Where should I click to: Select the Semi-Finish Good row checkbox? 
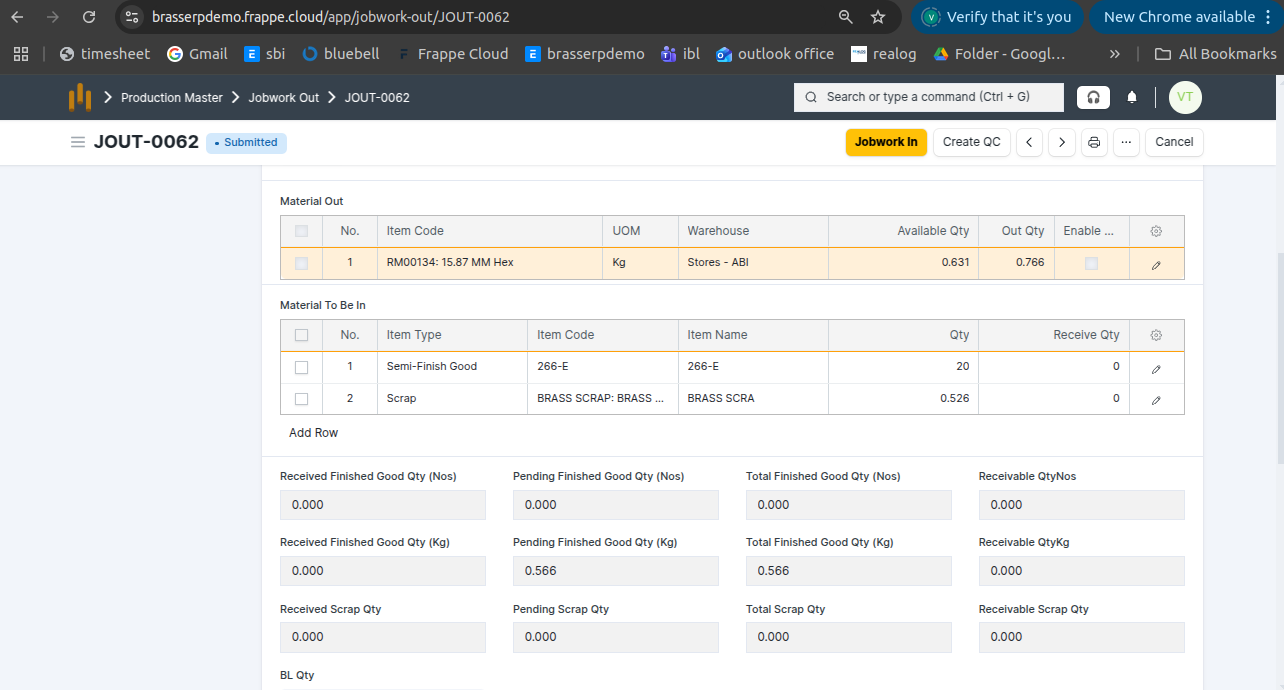[301, 367]
